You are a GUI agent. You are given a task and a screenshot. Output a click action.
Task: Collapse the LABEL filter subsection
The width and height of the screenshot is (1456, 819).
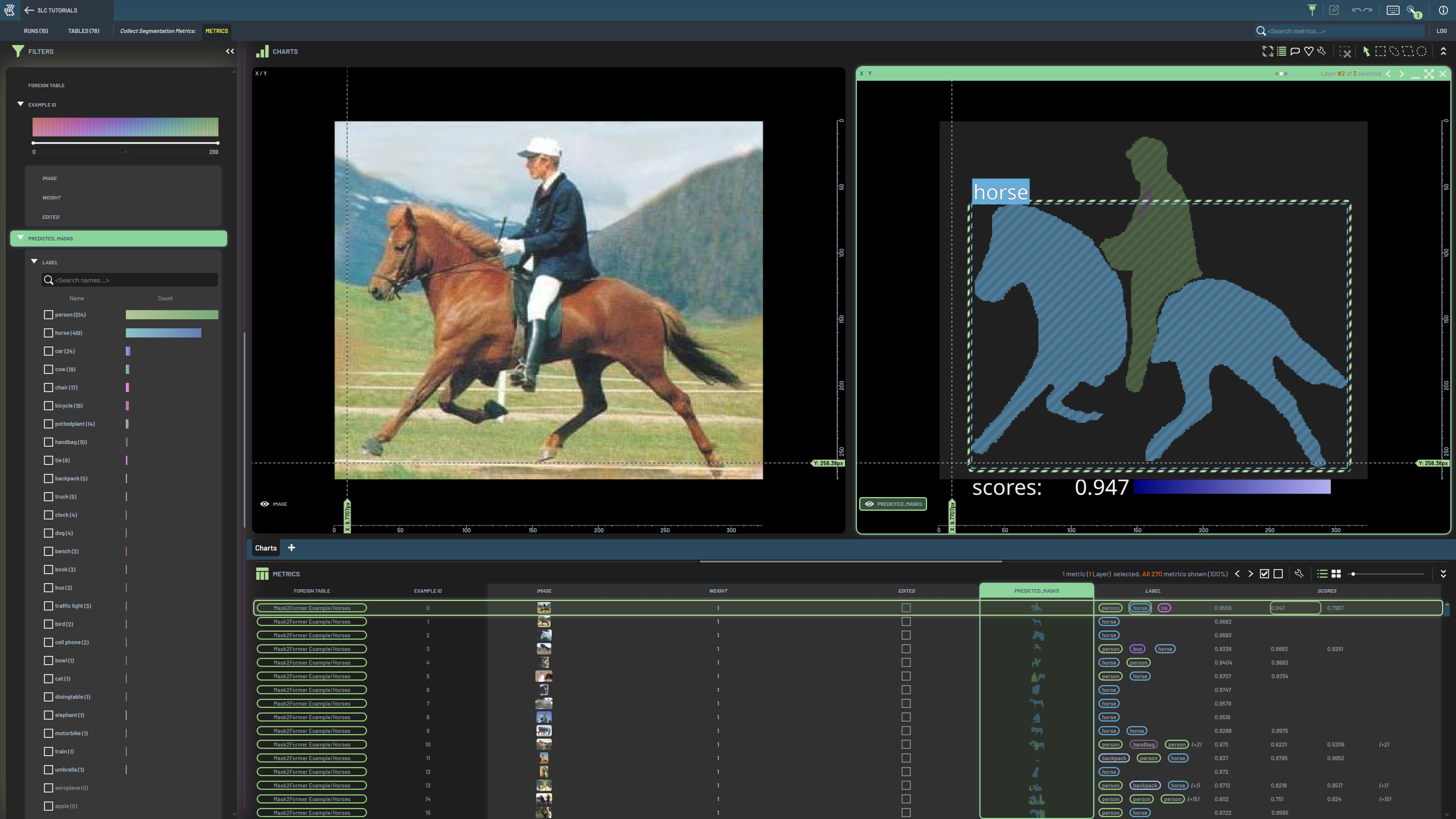click(34, 262)
